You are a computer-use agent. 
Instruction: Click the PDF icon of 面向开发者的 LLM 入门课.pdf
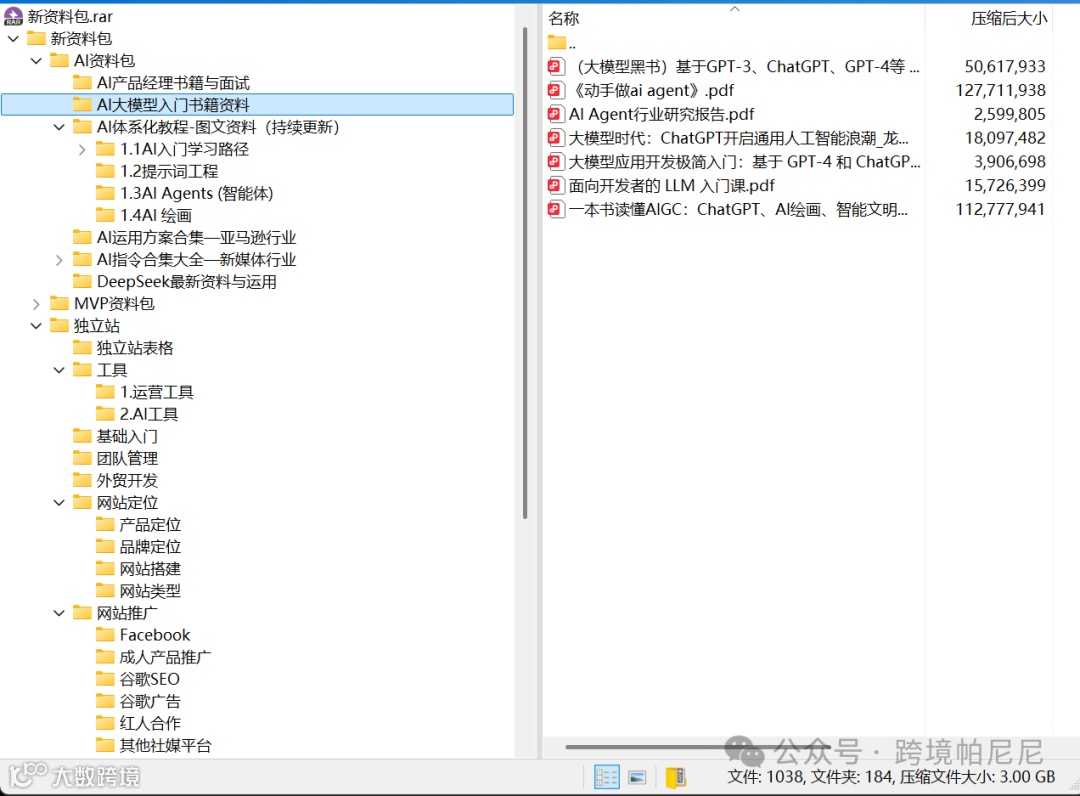pos(555,186)
